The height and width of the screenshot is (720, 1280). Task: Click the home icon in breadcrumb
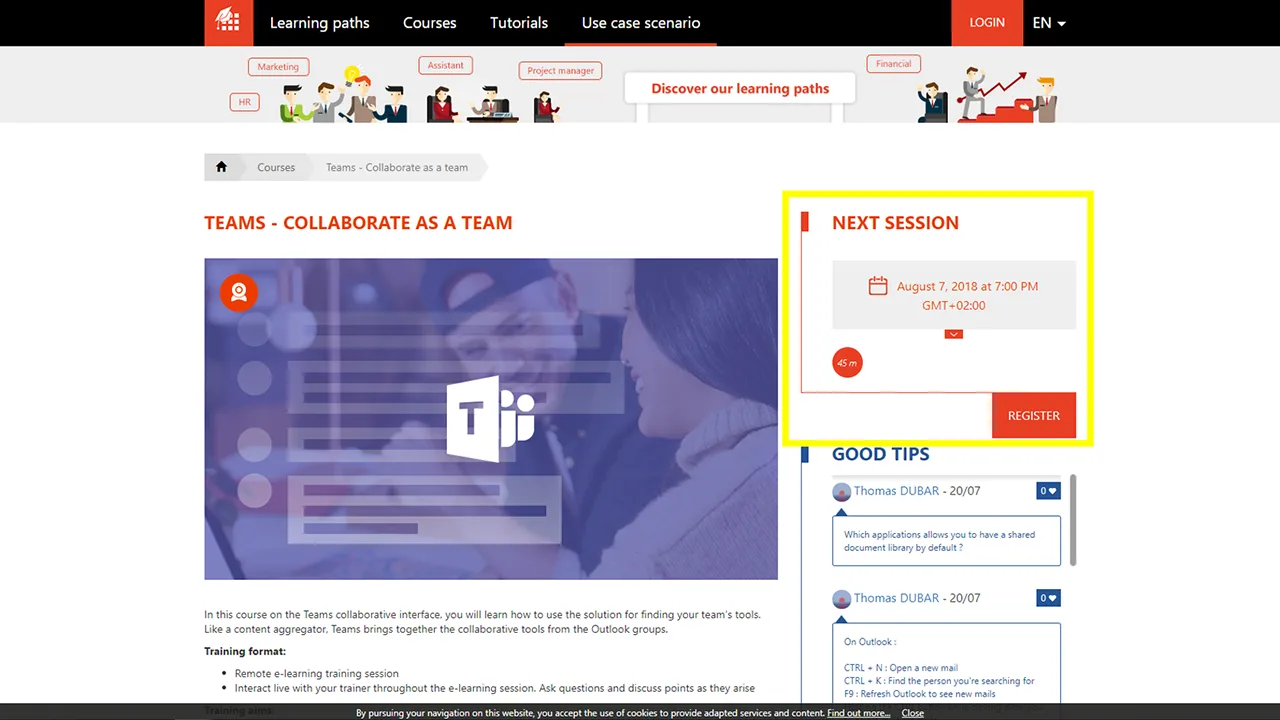[221, 167]
